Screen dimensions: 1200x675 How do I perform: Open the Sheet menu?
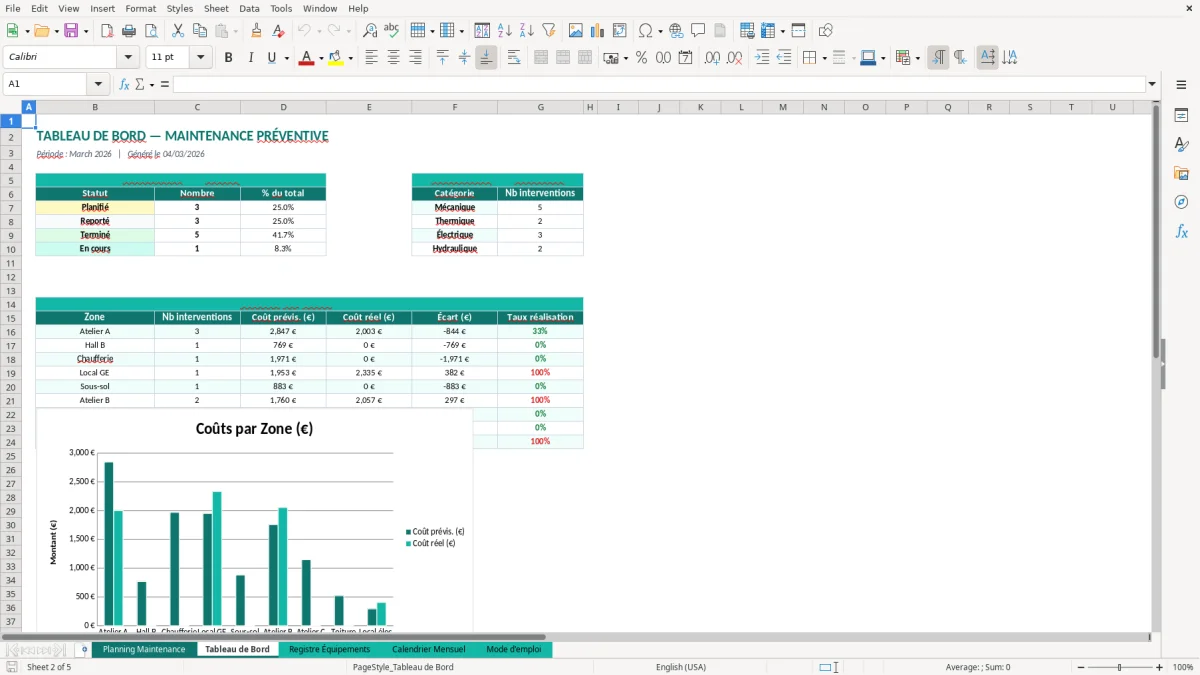(216, 8)
